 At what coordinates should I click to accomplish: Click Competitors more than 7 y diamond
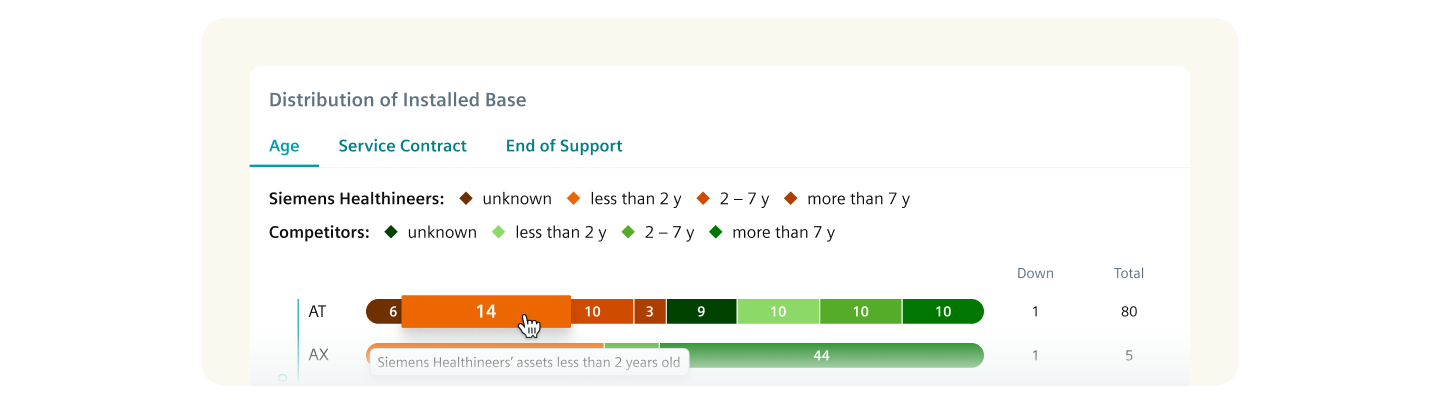pos(716,232)
